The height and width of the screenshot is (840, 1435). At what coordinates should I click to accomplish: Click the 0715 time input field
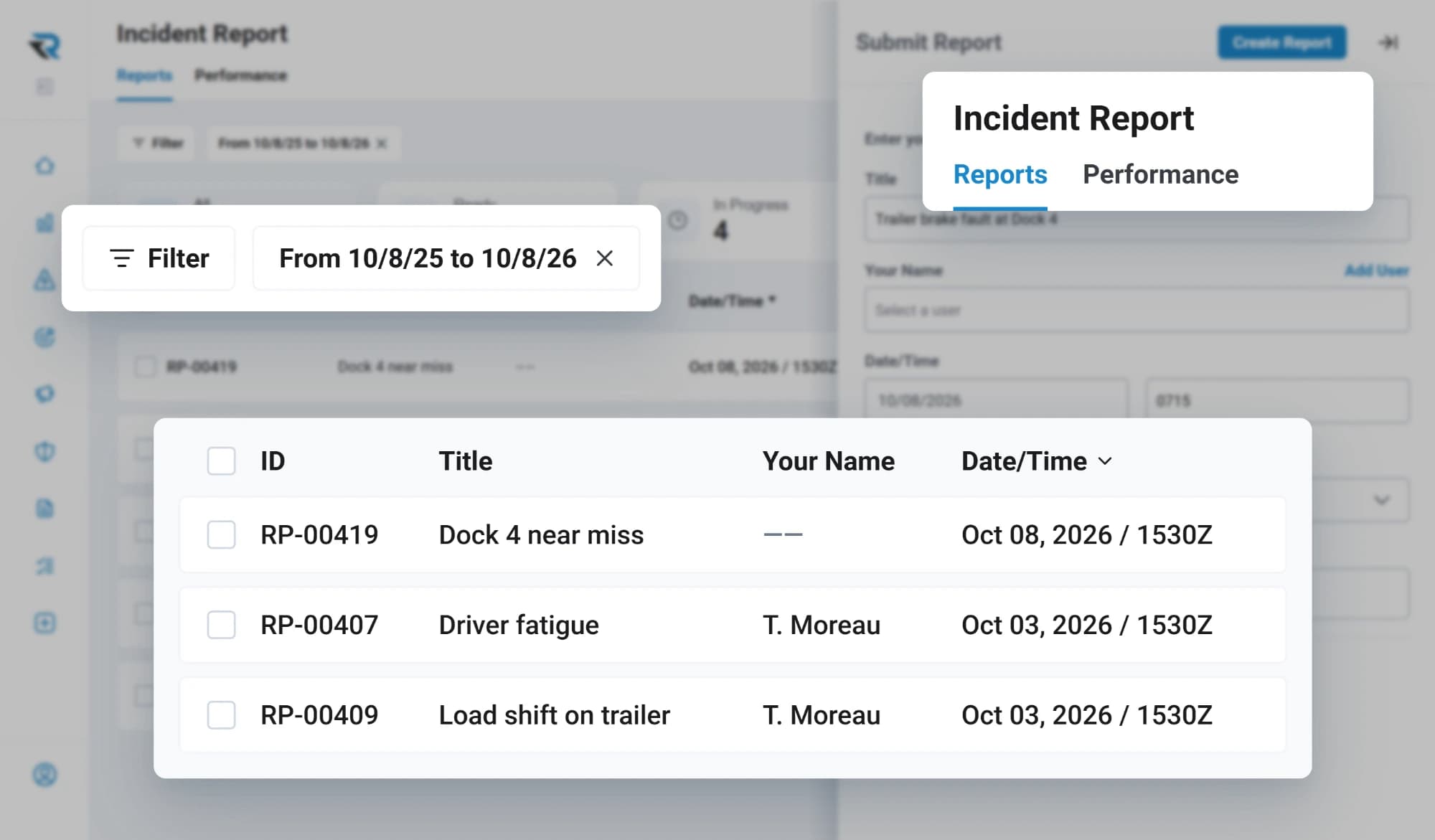(1277, 400)
